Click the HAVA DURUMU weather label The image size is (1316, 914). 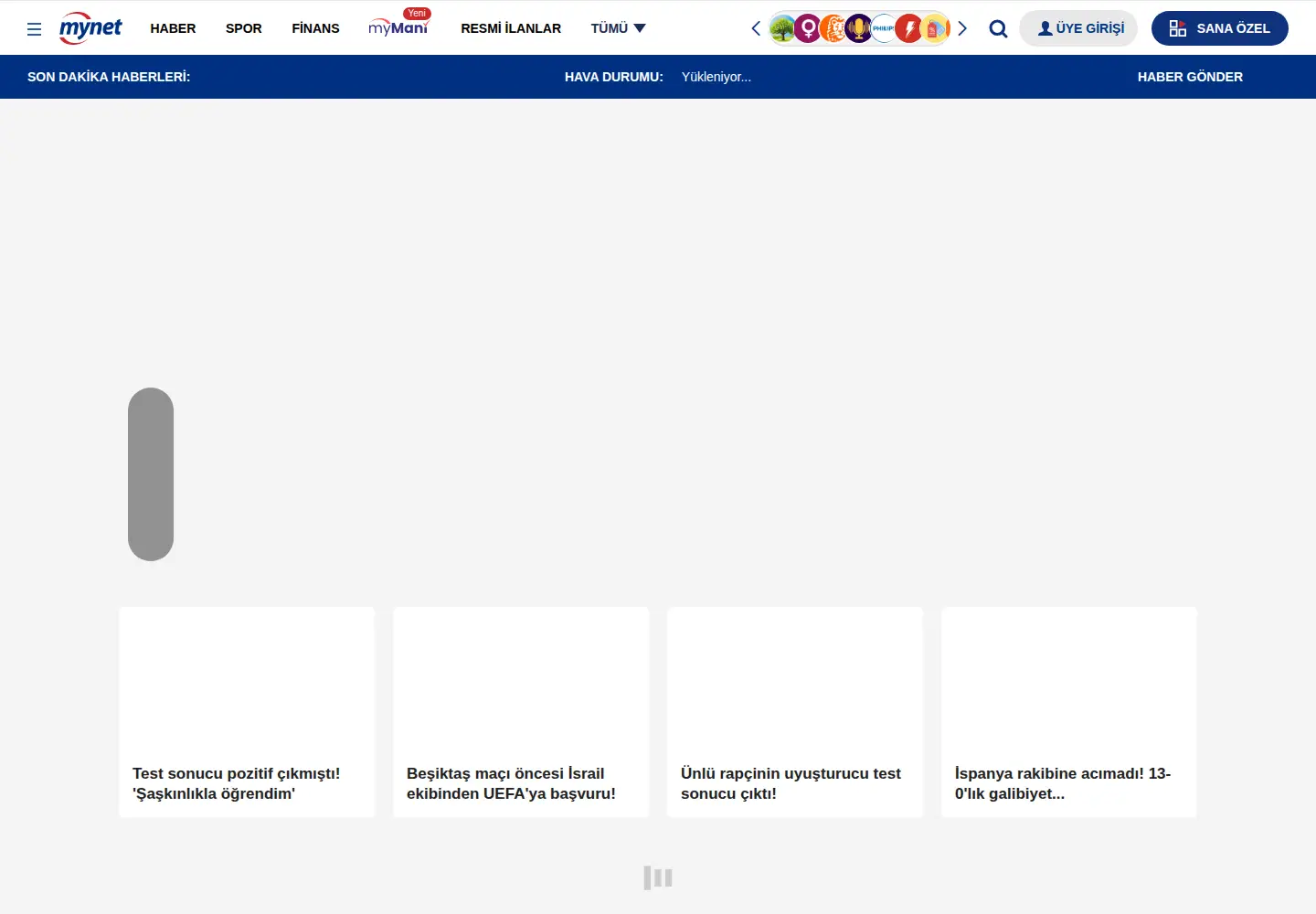(614, 77)
